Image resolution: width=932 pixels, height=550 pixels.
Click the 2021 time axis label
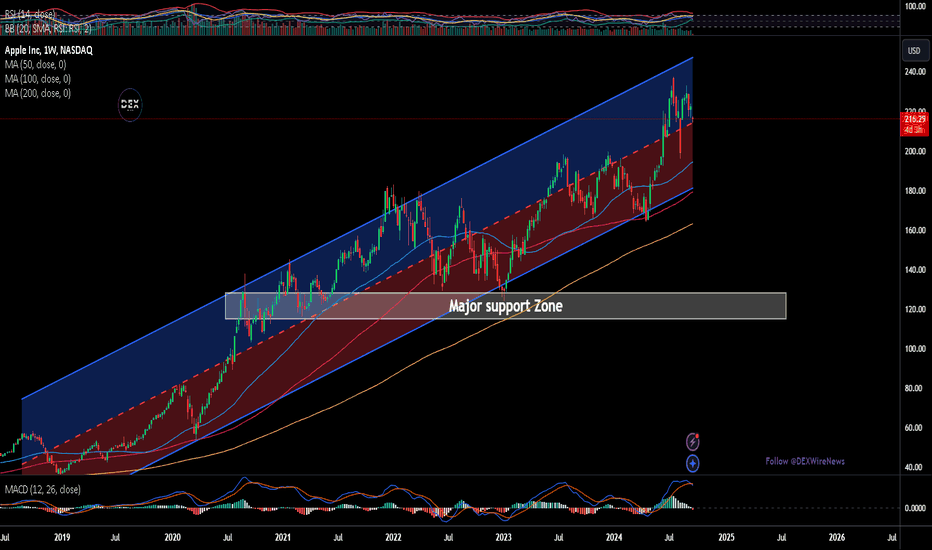click(x=283, y=538)
